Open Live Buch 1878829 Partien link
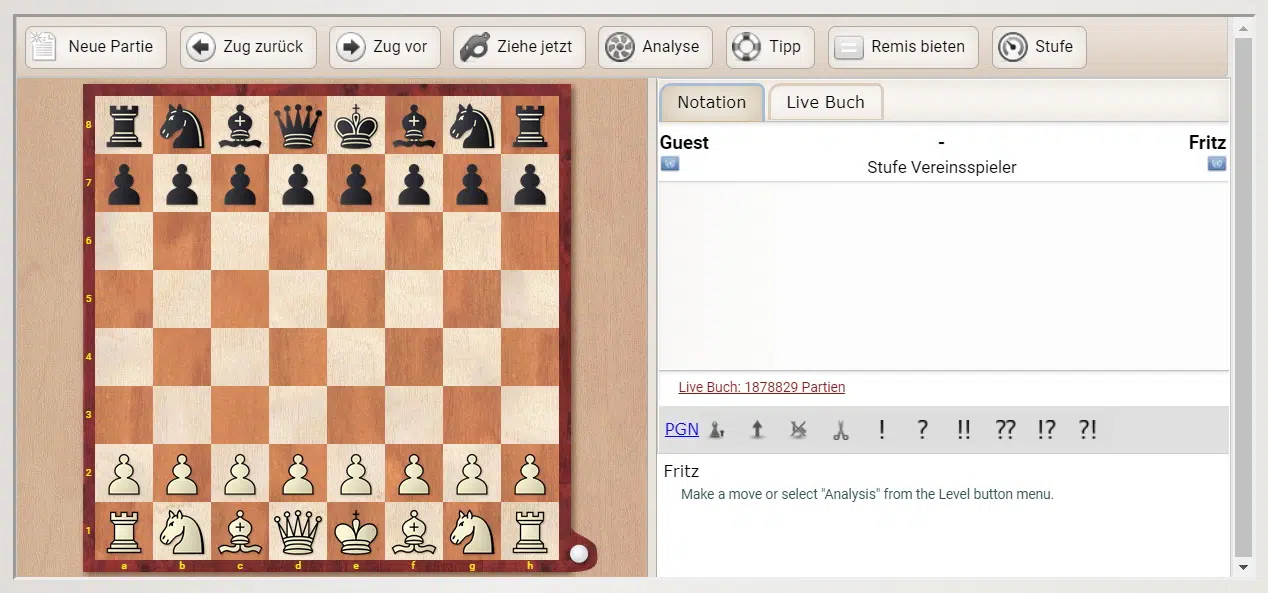 click(x=761, y=387)
